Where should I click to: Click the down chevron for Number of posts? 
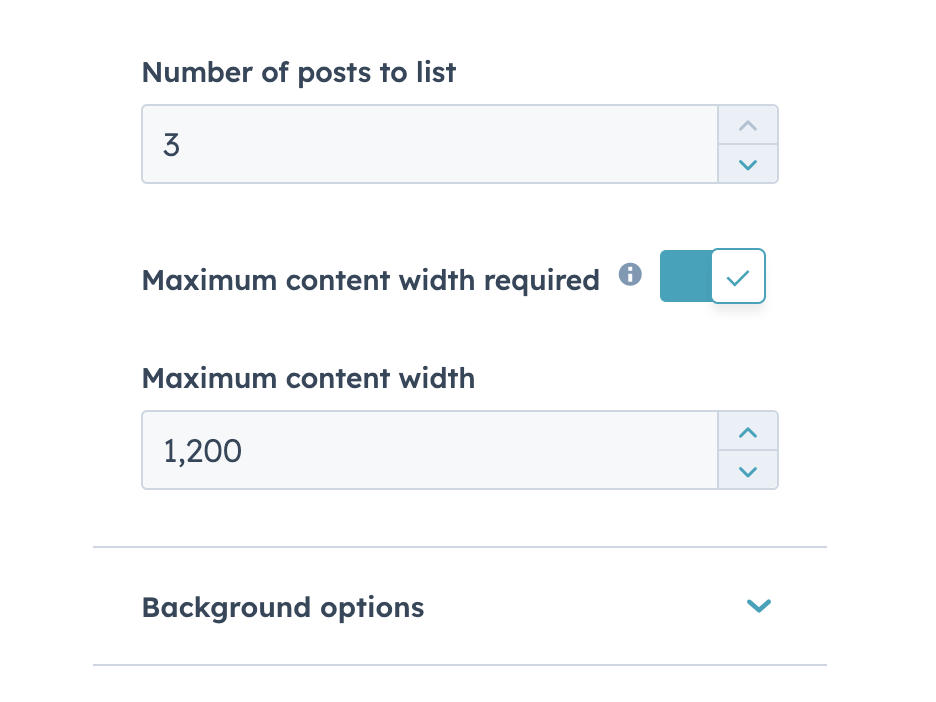coord(747,163)
